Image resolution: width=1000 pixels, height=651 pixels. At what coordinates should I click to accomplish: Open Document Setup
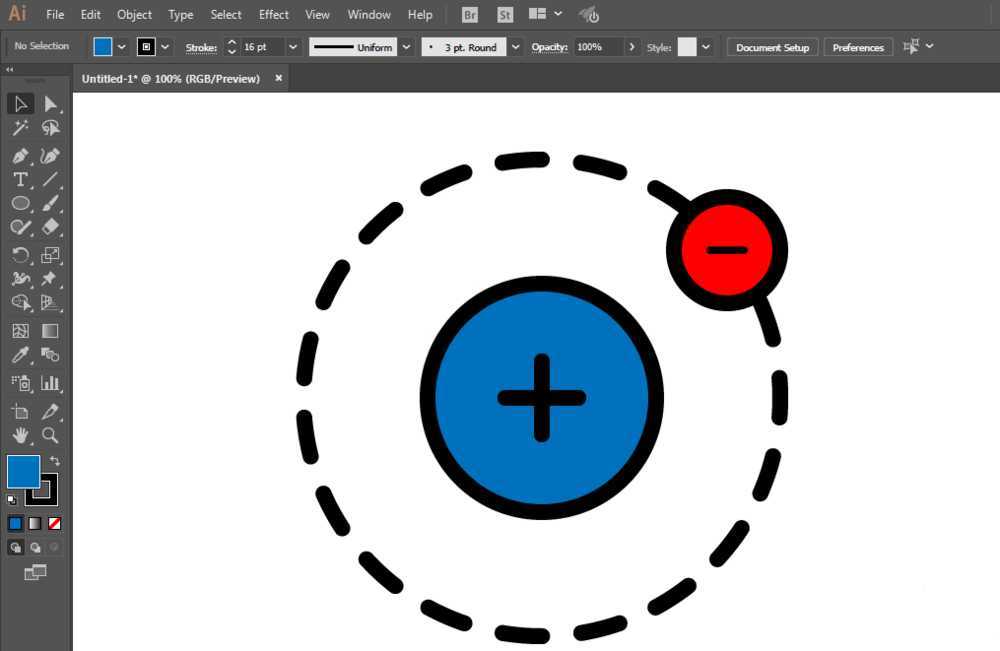772,46
